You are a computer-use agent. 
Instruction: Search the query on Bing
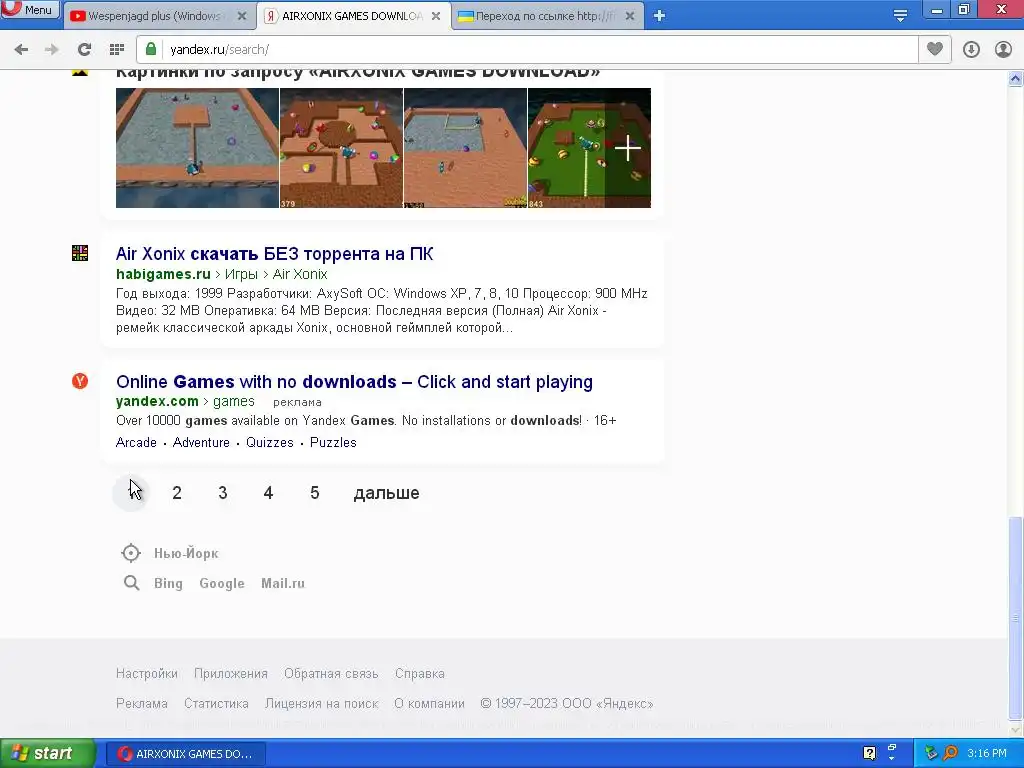click(x=168, y=583)
